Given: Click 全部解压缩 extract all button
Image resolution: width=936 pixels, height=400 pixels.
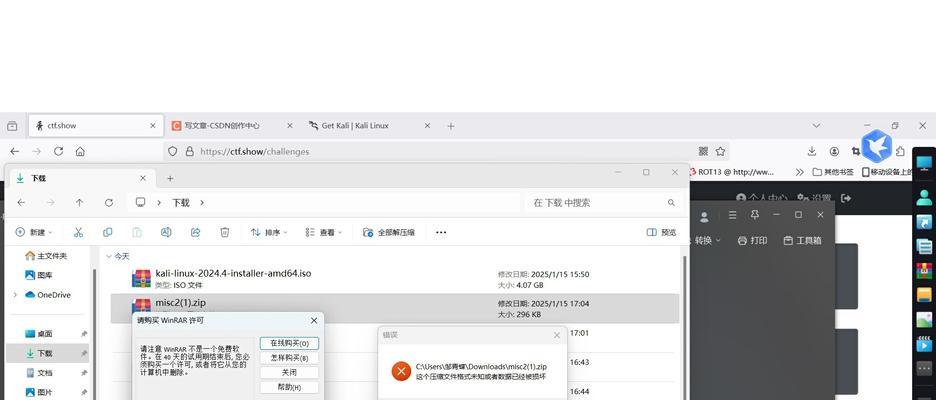Looking at the screenshot, I should [x=389, y=232].
